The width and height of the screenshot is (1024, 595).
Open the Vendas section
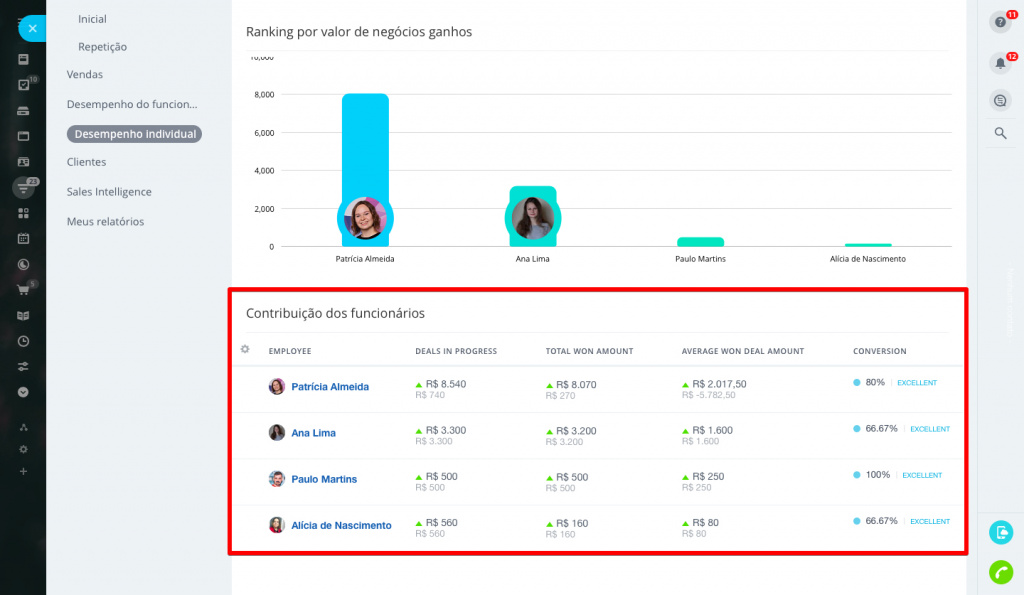tap(85, 74)
